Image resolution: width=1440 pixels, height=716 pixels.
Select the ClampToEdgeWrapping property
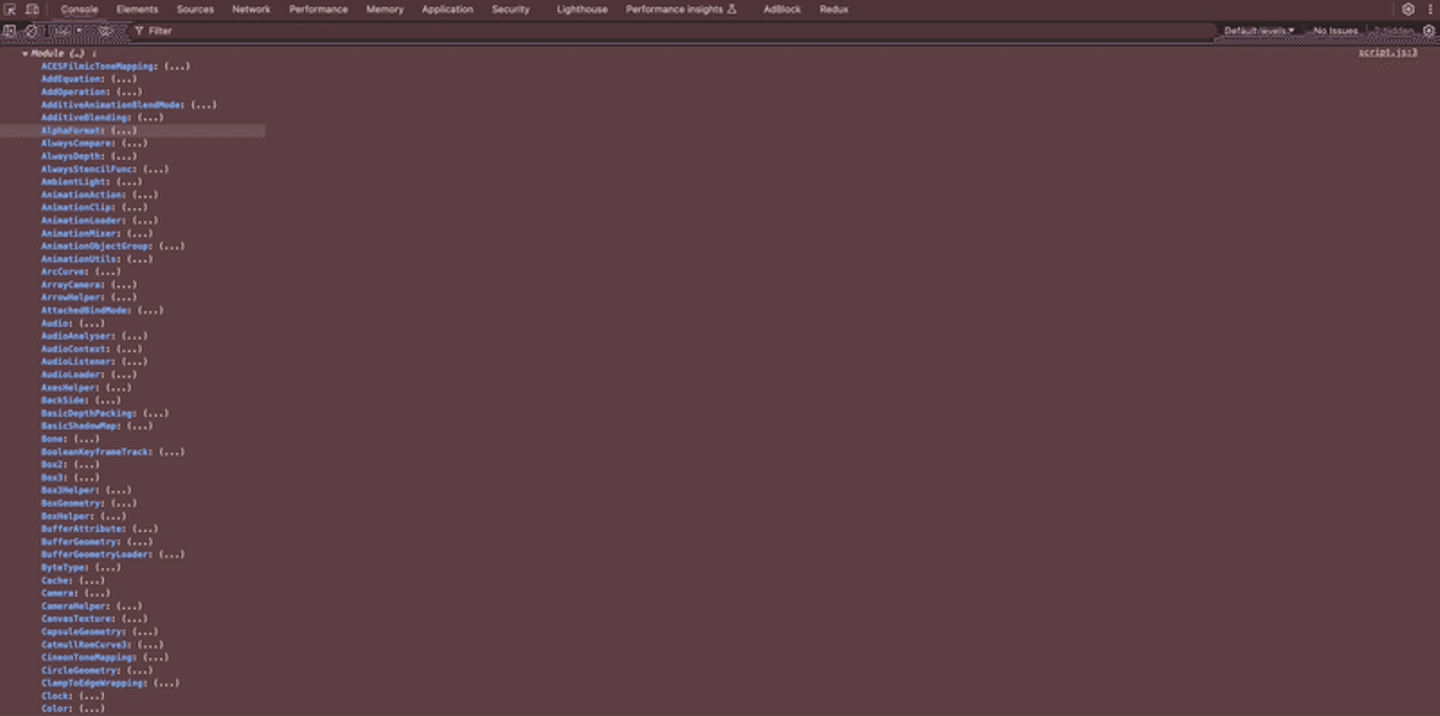pos(109,683)
